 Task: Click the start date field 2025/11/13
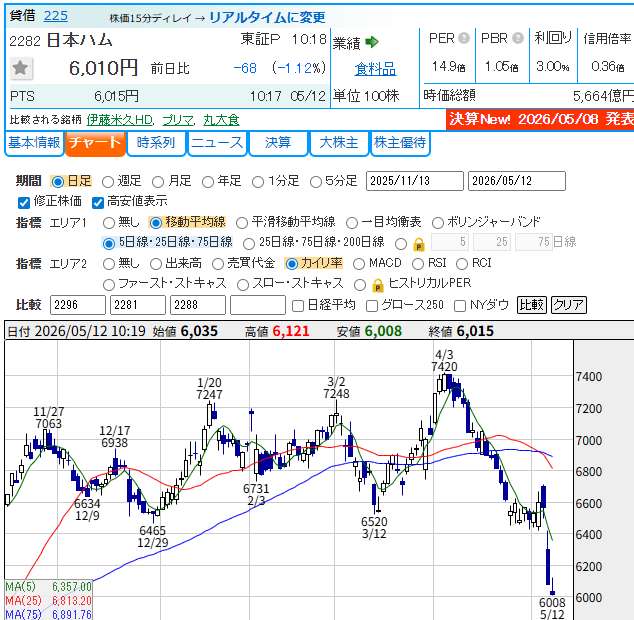click(414, 181)
